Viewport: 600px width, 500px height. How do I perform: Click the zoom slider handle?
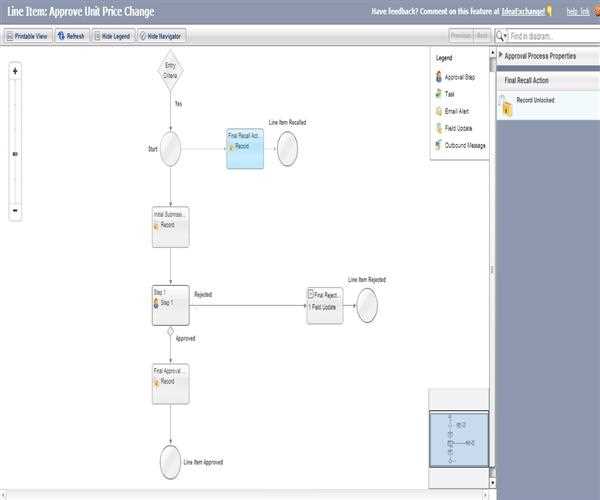15,154
